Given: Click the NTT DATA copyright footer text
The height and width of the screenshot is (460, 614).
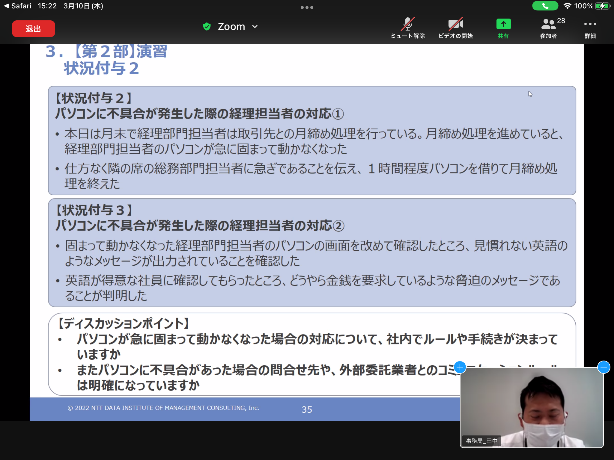Looking at the screenshot, I should (x=163, y=408).
